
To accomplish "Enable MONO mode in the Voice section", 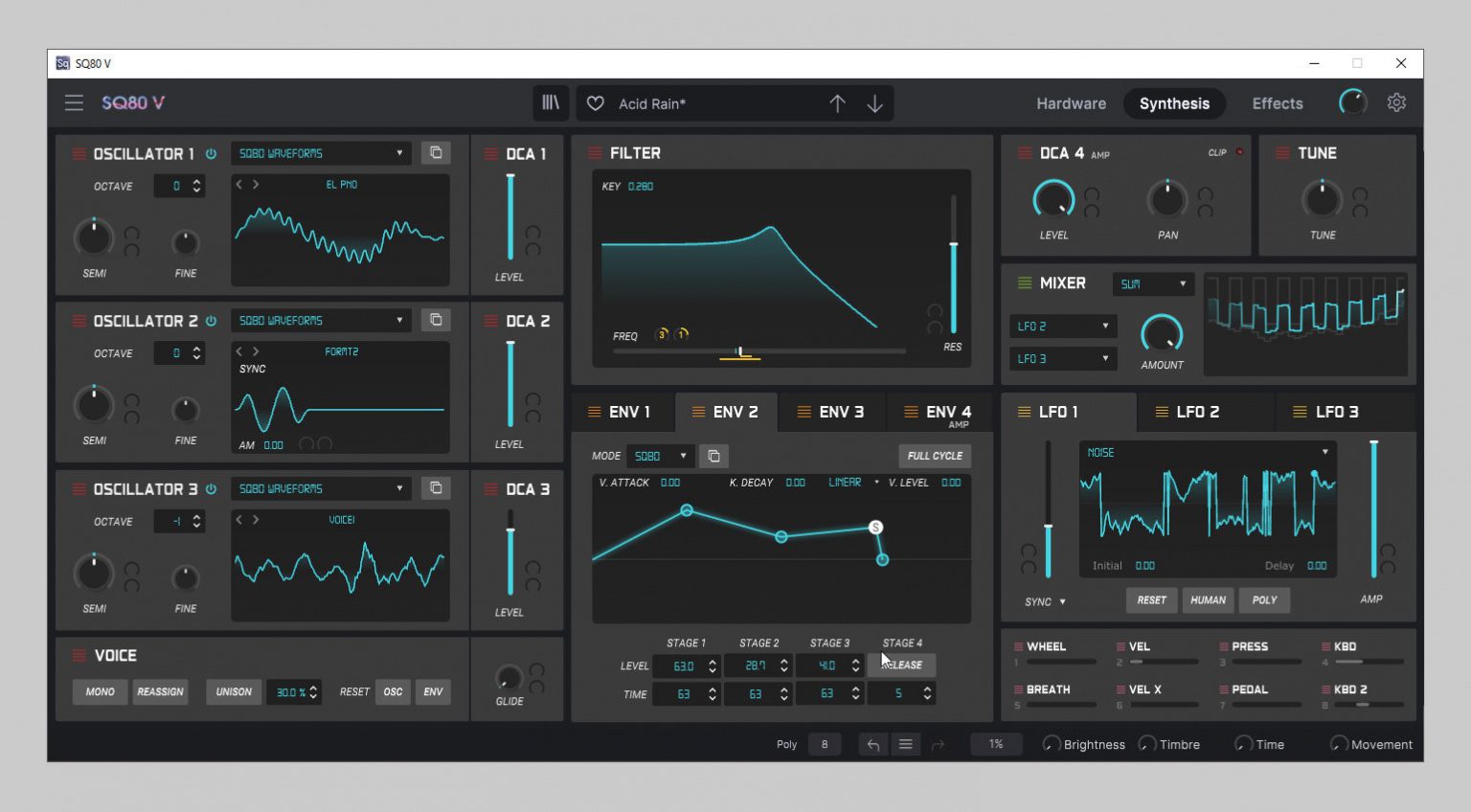I will click(99, 691).
